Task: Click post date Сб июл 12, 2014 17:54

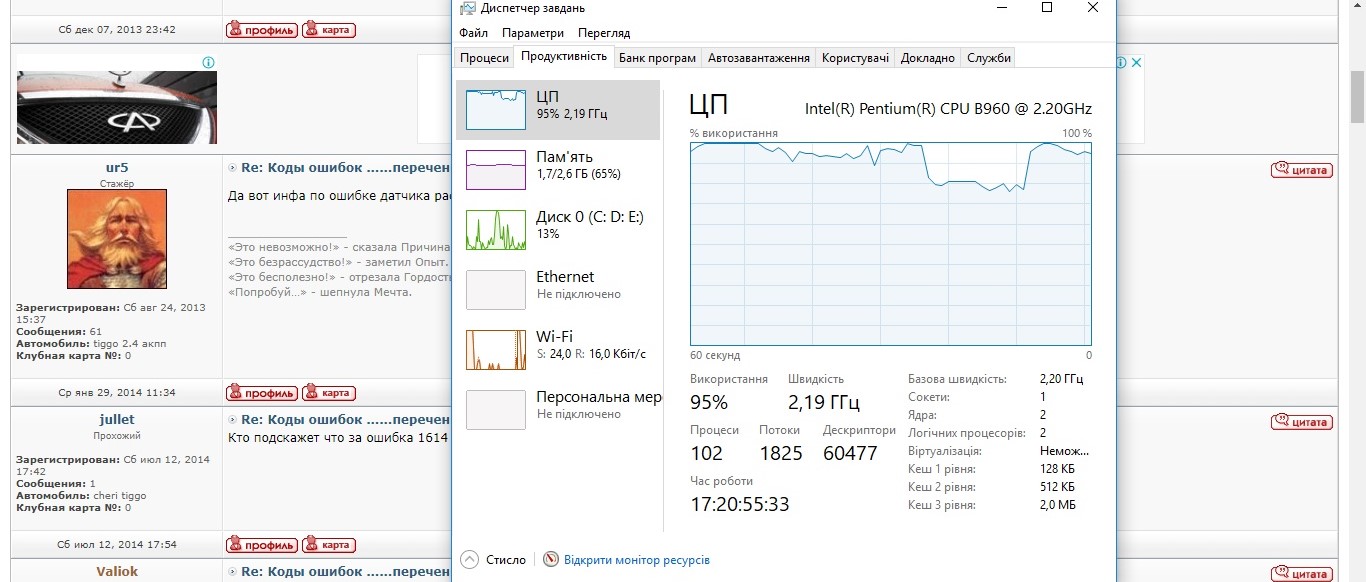Action: click(x=117, y=545)
